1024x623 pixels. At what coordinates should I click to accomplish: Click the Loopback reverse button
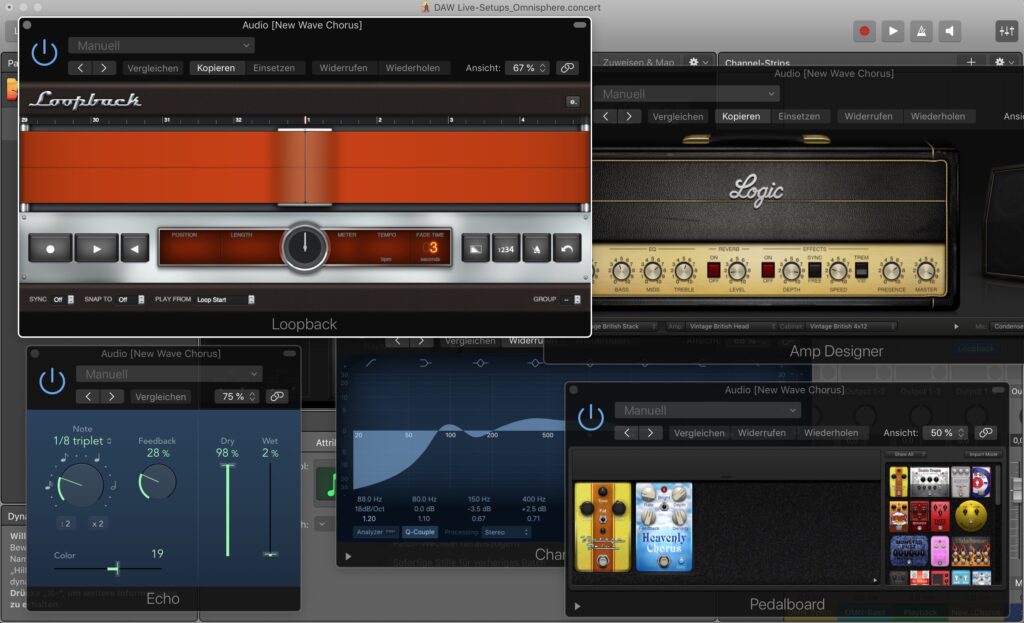coord(135,248)
